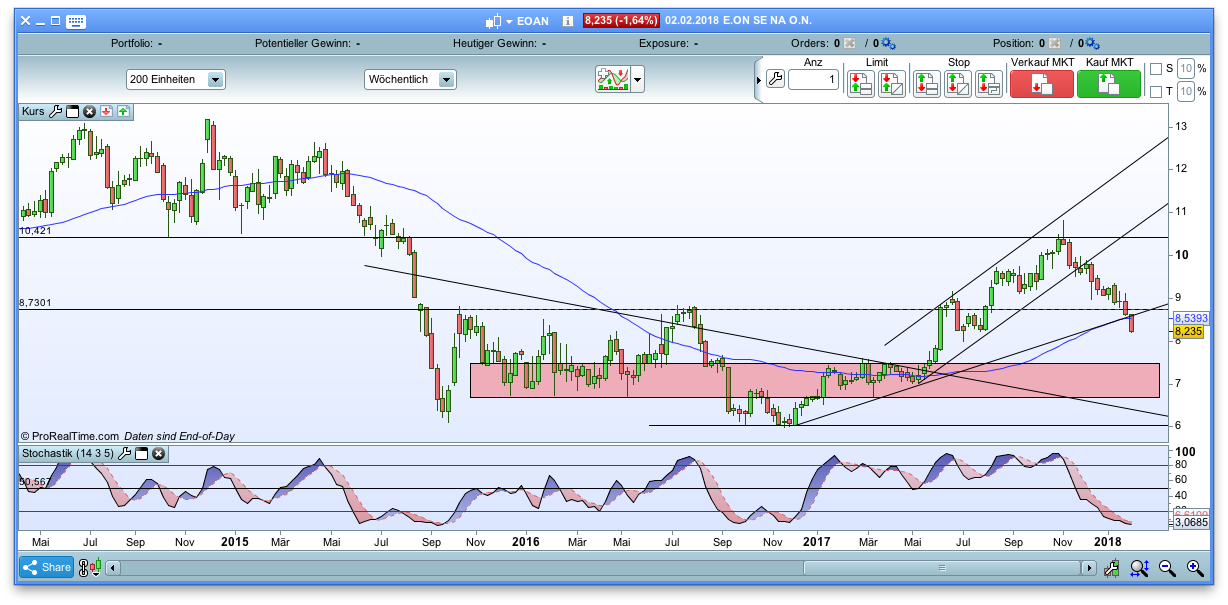The image size is (1228, 605).
Task: Click the Orders count icon
Action: (x=849, y=44)
